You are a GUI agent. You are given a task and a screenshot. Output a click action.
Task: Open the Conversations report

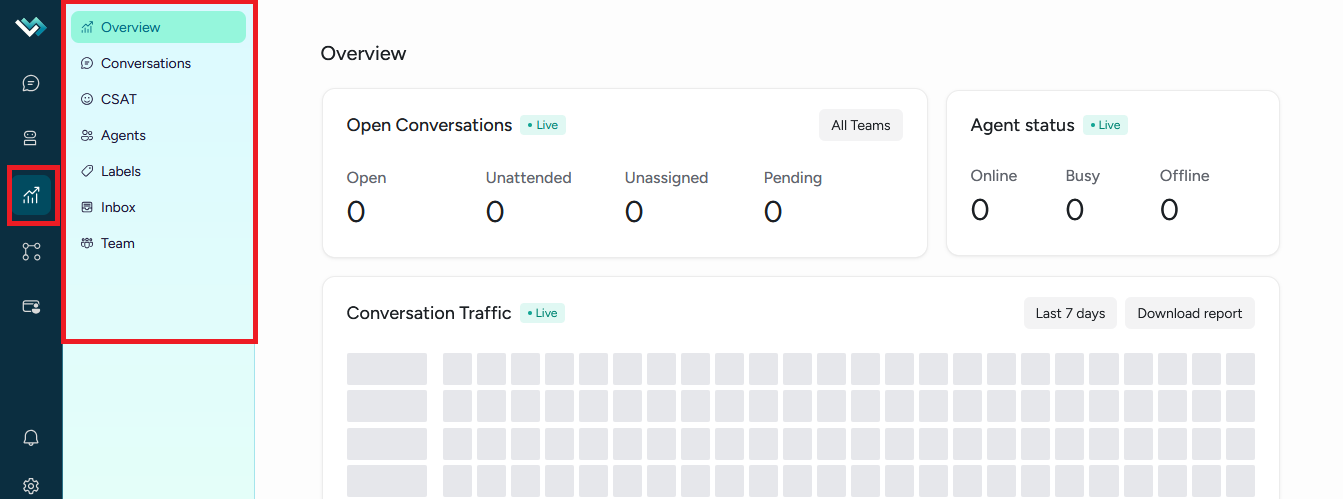click(158, 63)
